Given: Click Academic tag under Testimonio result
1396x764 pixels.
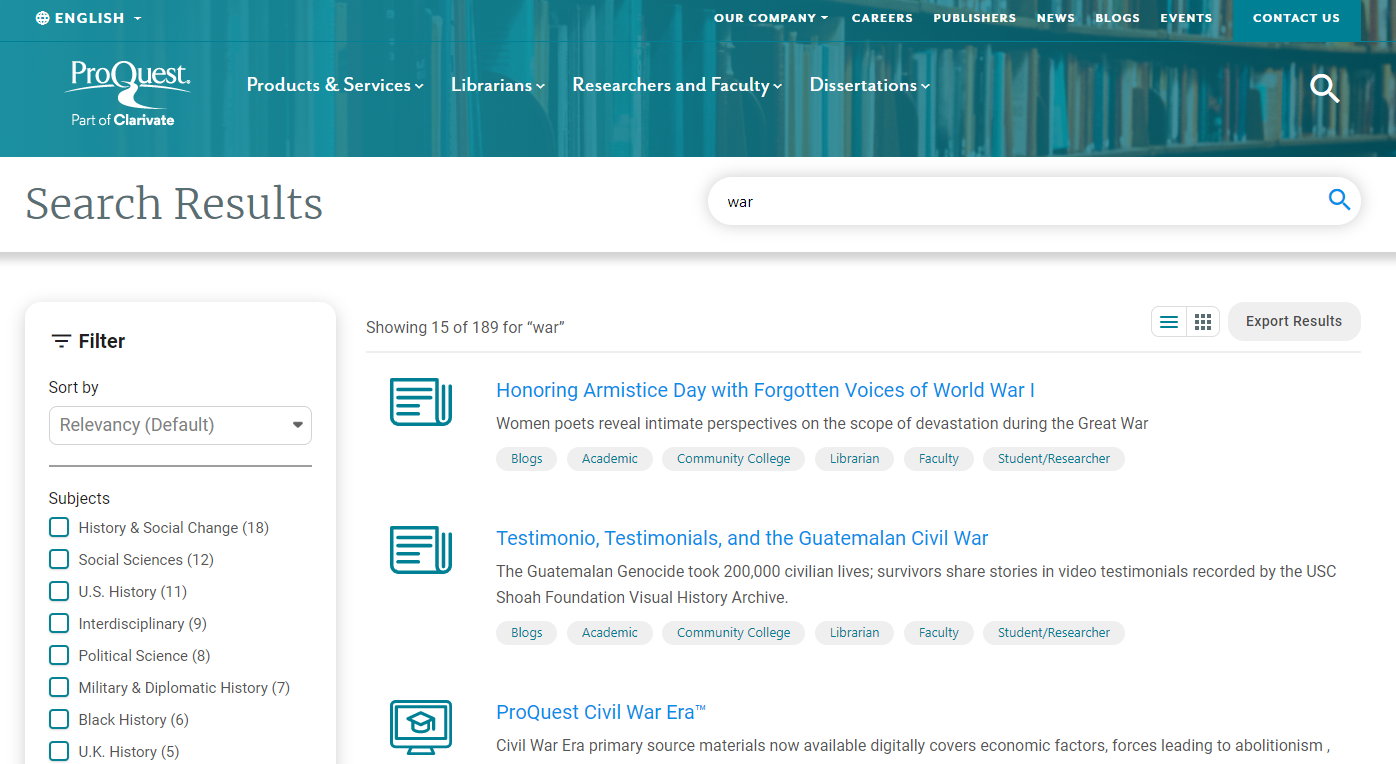Looking at the screenshot, I should pos(610,633).
